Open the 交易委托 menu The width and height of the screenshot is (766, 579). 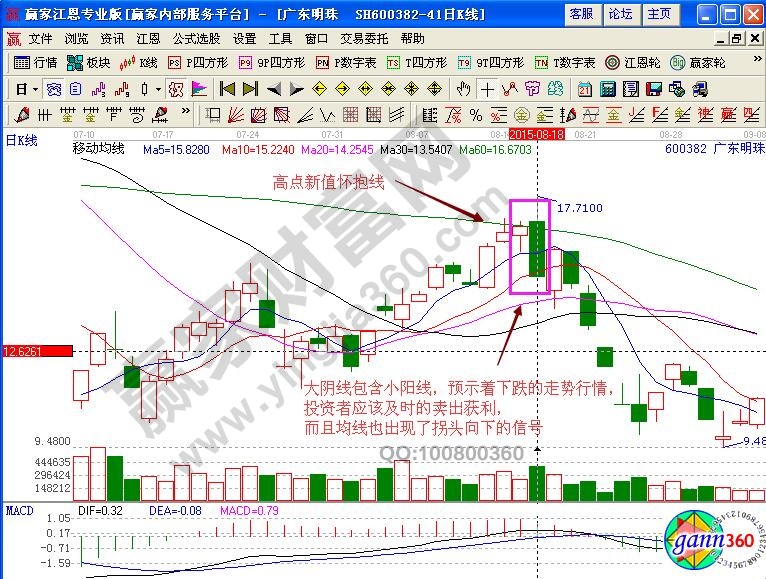(364, 38)
